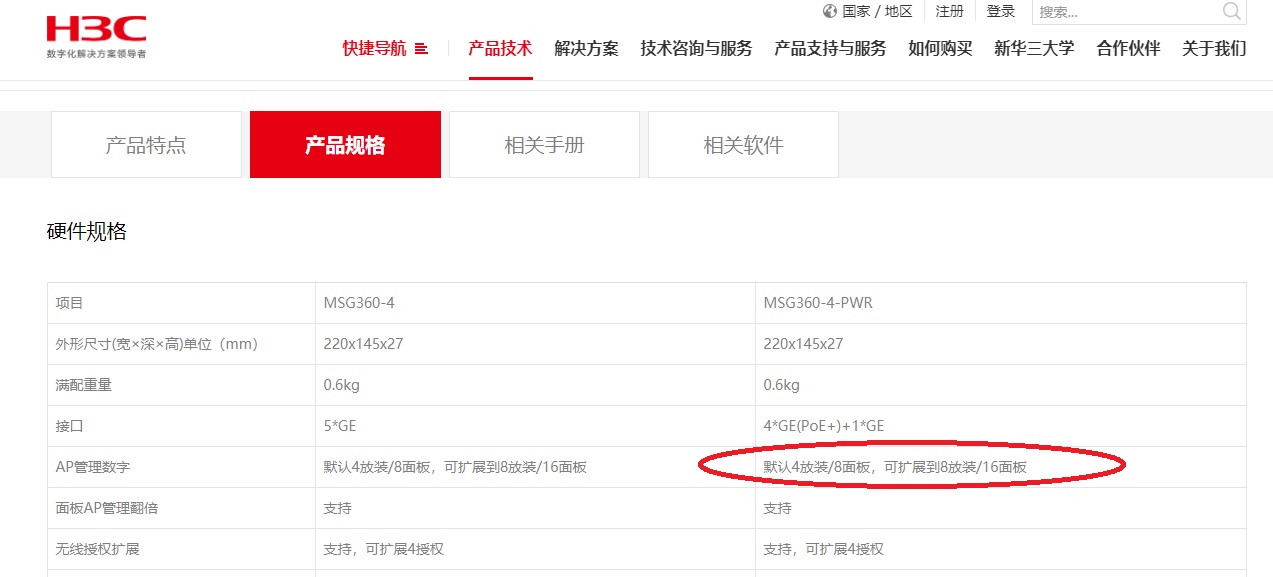Click the 硬件规格 heading
This screenshot has width=1273, height=577.
(x=87, y=232)
